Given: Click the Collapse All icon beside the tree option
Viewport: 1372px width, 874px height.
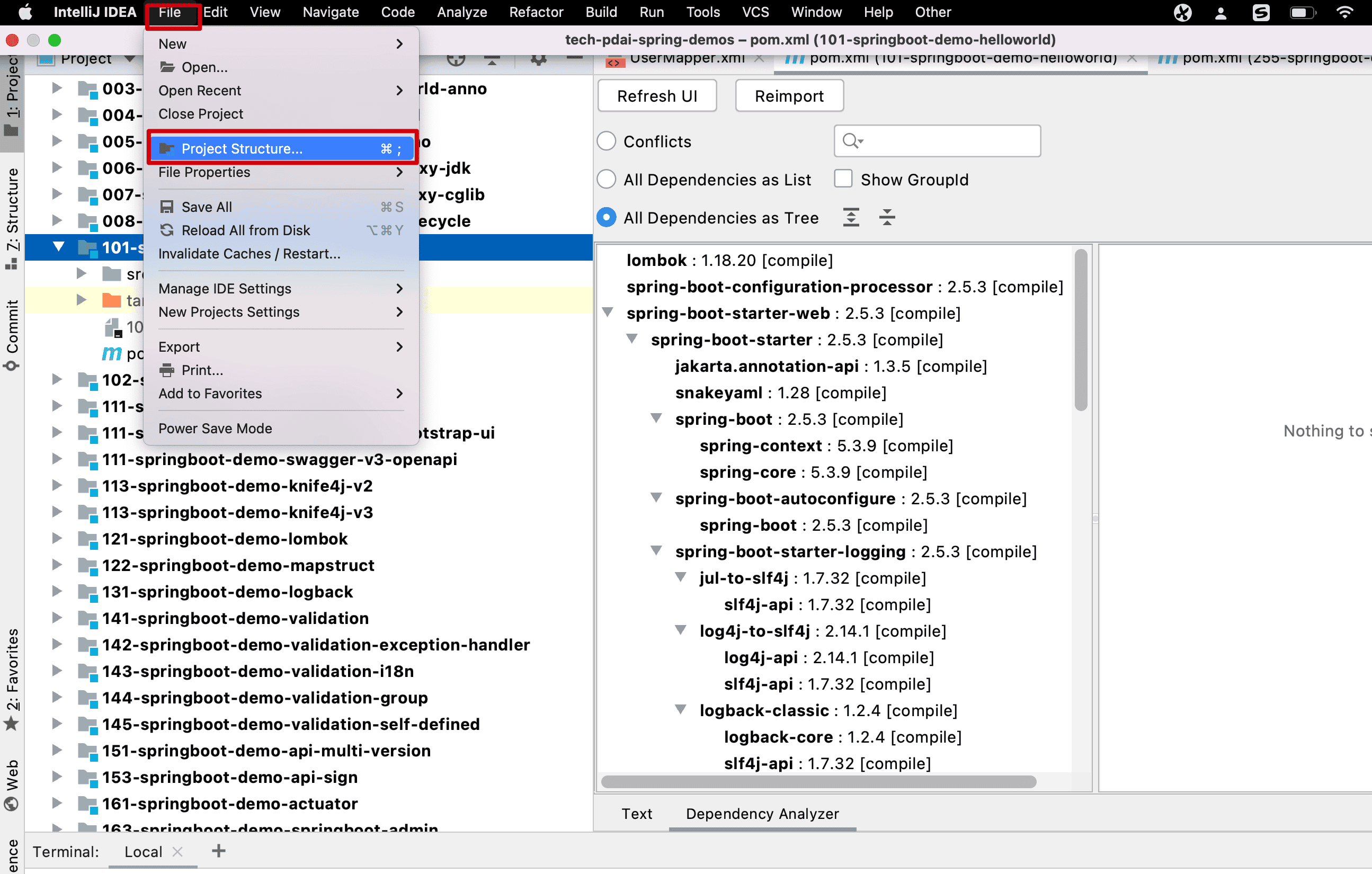Looking at the screenshot, I should tap(887, 217).
